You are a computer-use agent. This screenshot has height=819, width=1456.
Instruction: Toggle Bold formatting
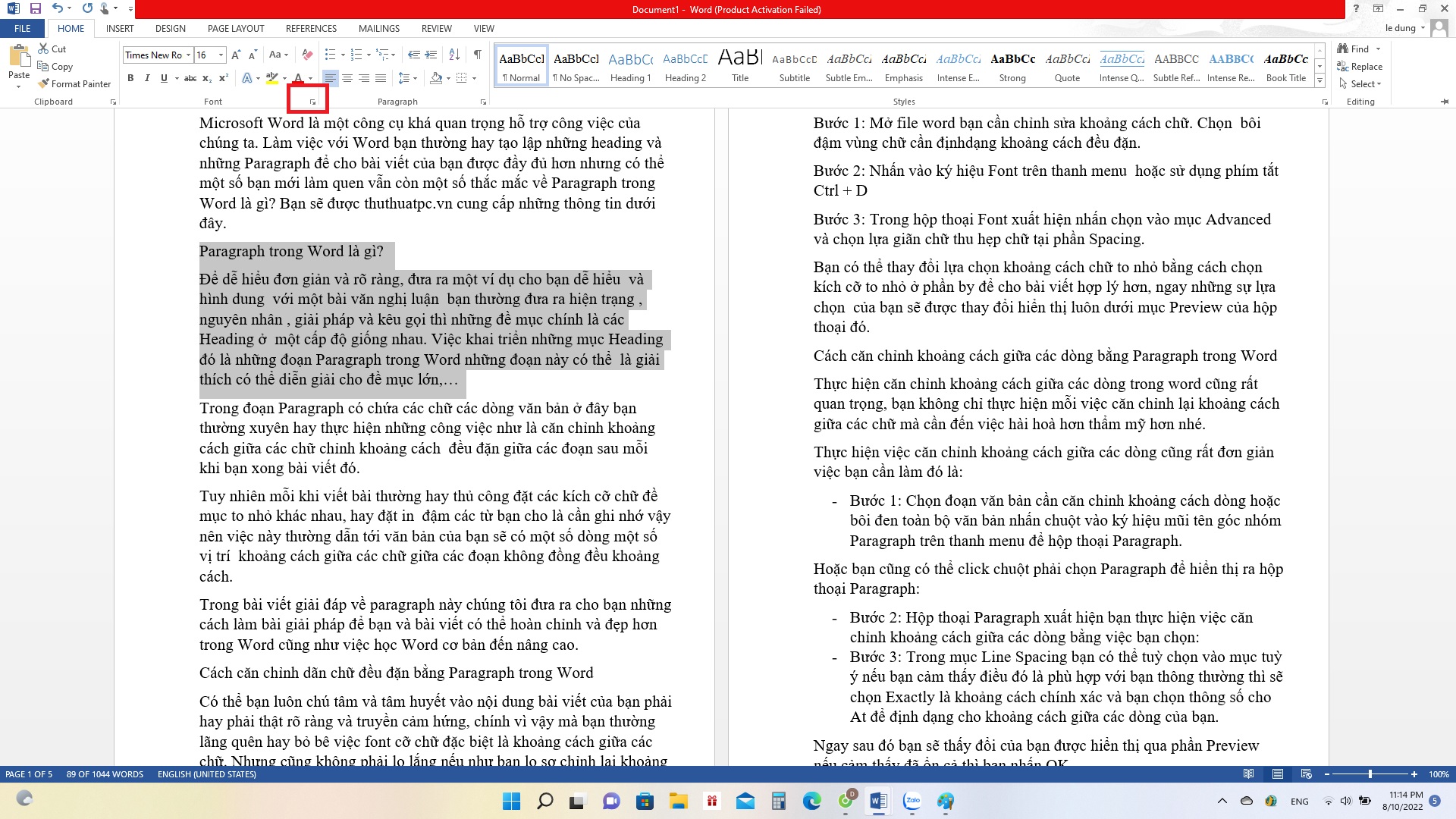[x=130, y=77]
